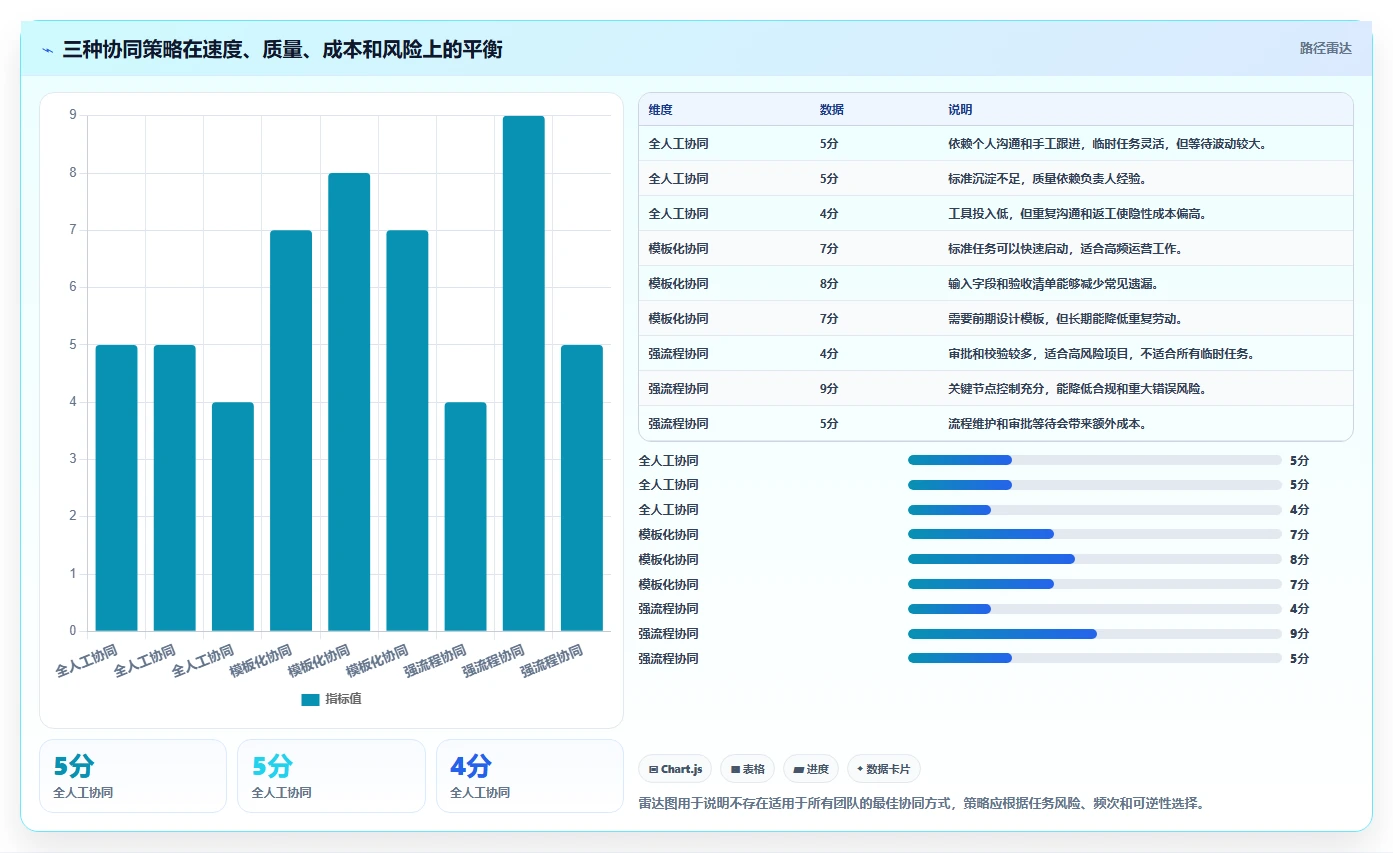Click the bar icon on the 进度 tag
Viewport: 1393px width, 853px height.
(798, 770)
